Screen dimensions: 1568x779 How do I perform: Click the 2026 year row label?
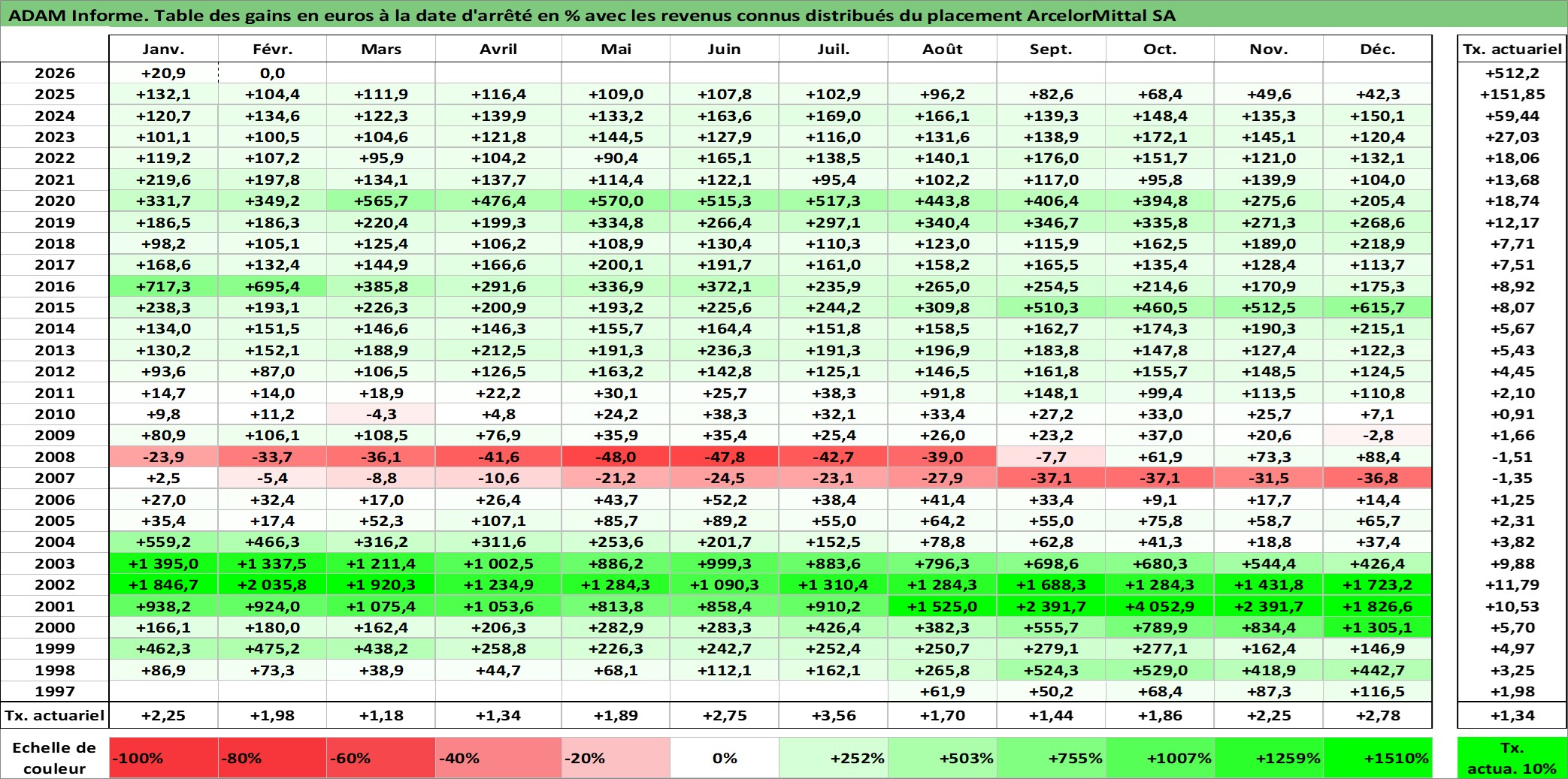[x=54, y=73]
